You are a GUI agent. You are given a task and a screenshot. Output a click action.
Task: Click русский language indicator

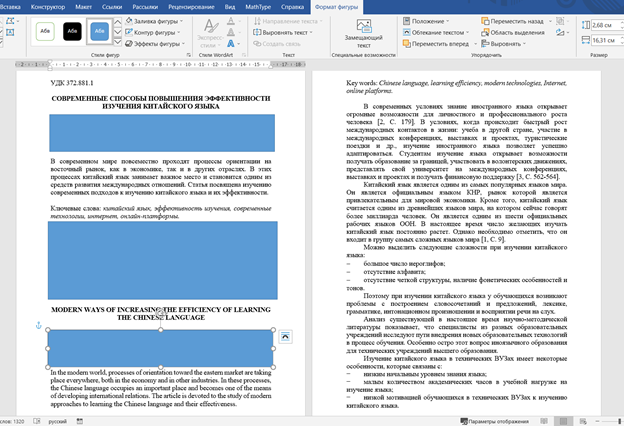click(57, 421)
